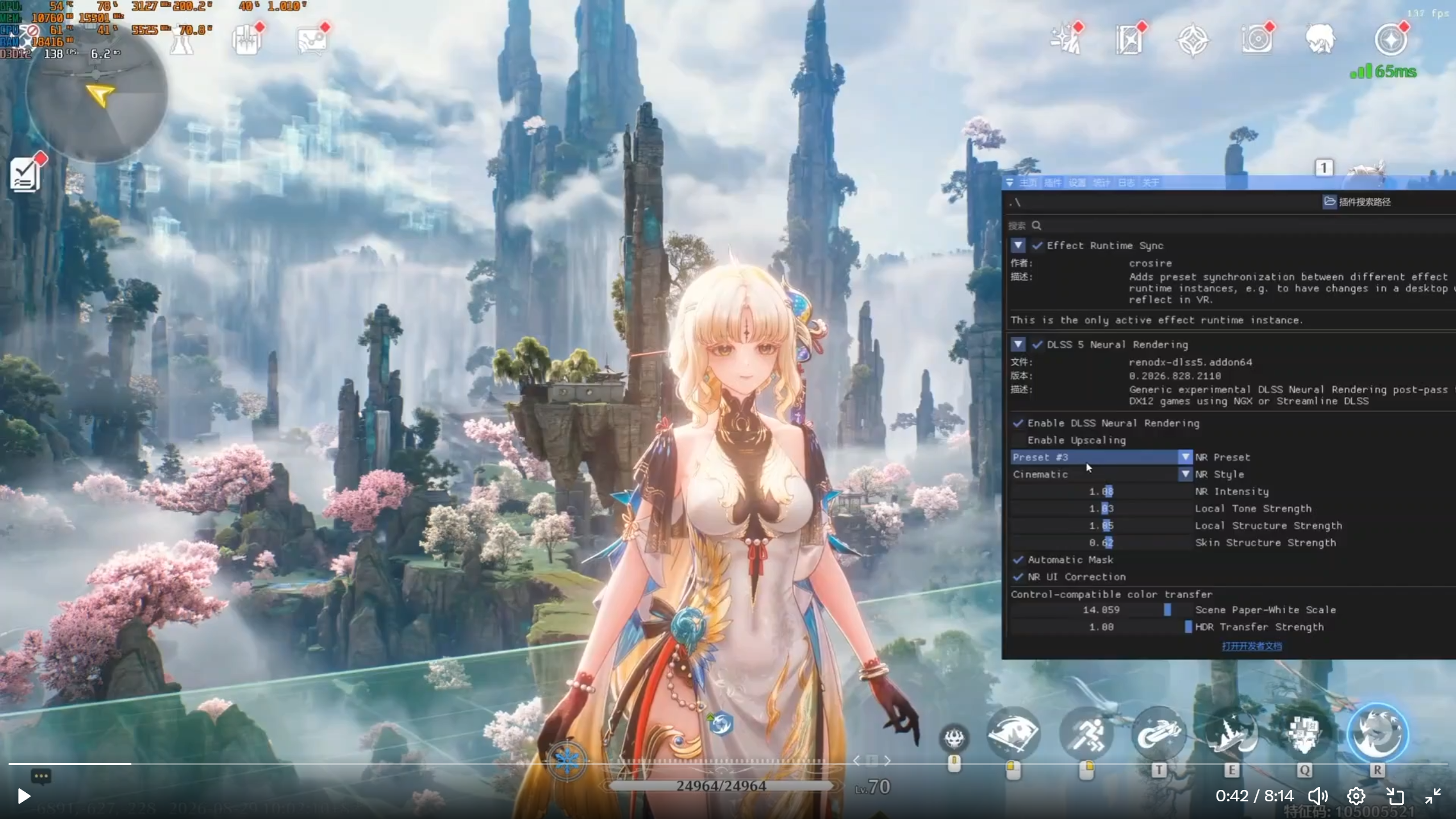
Task: Click the video rotate/share icon beside gear
Action: [x=1395, y=796]
